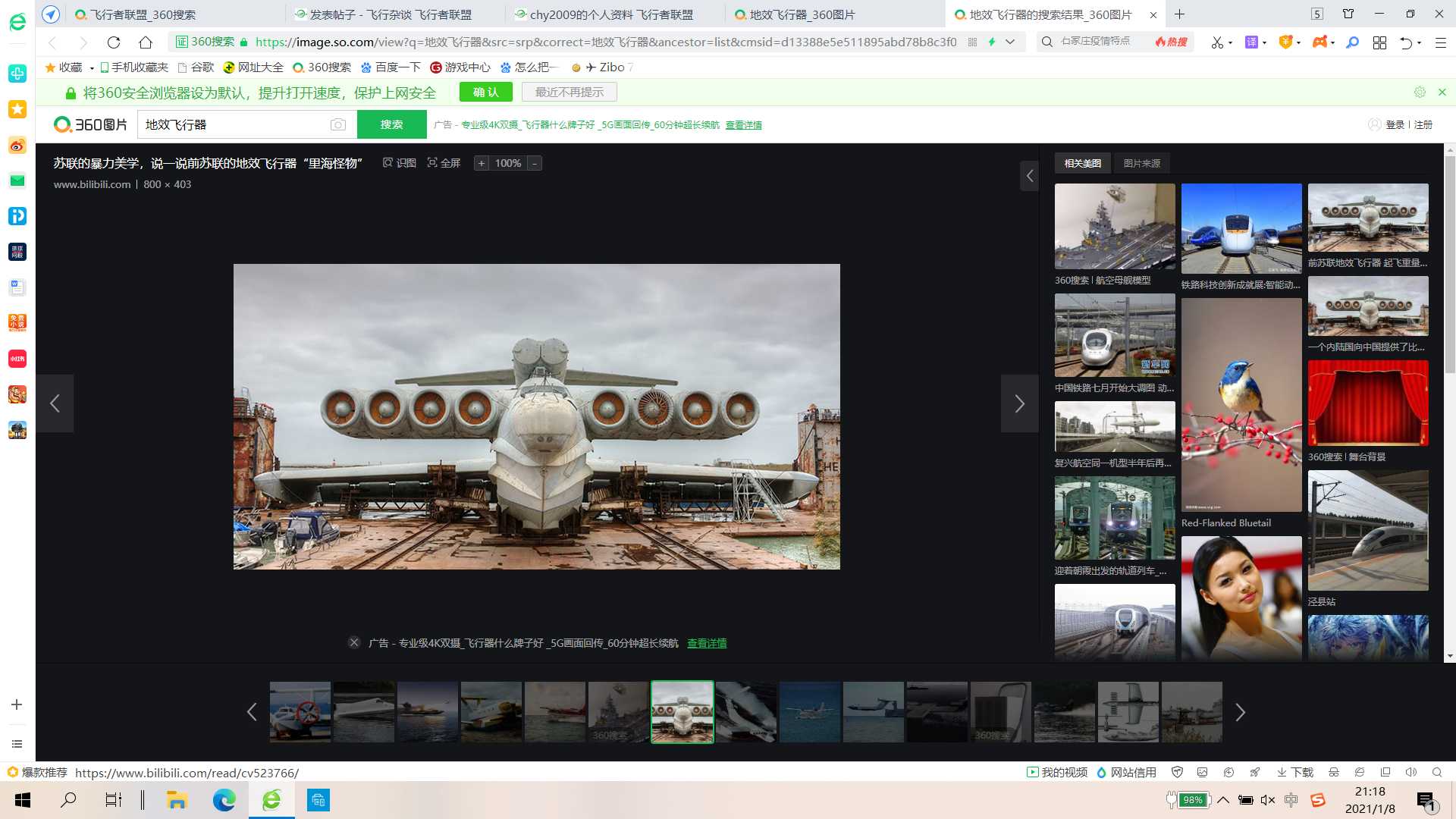
Task: Switch to chy2009的个人资料 tab
Action: (x=614, y=14)
